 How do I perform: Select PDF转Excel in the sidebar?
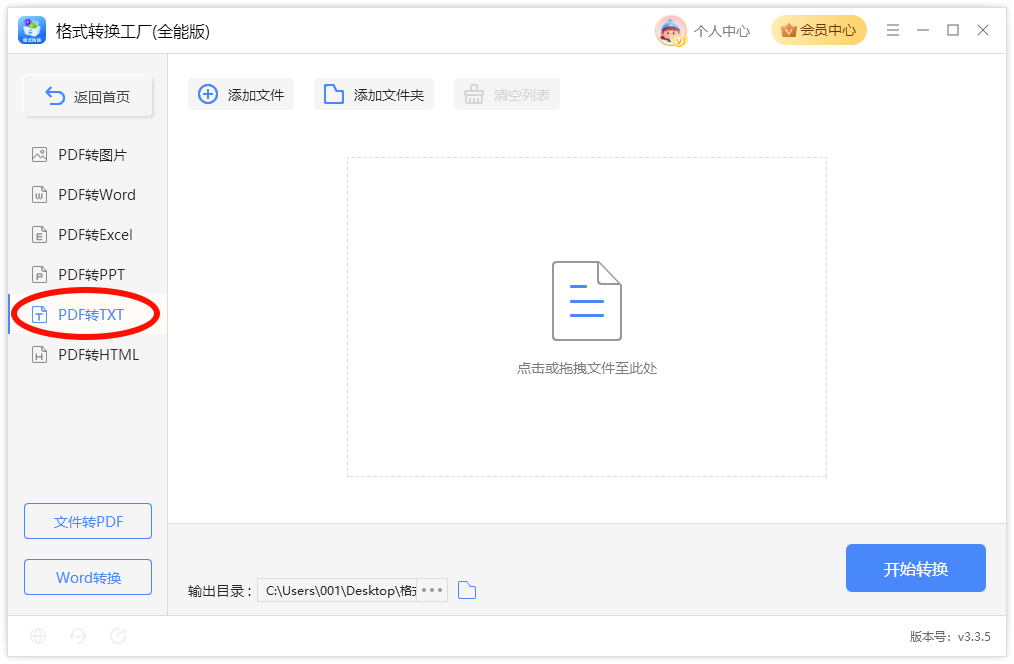click(87, 235)
